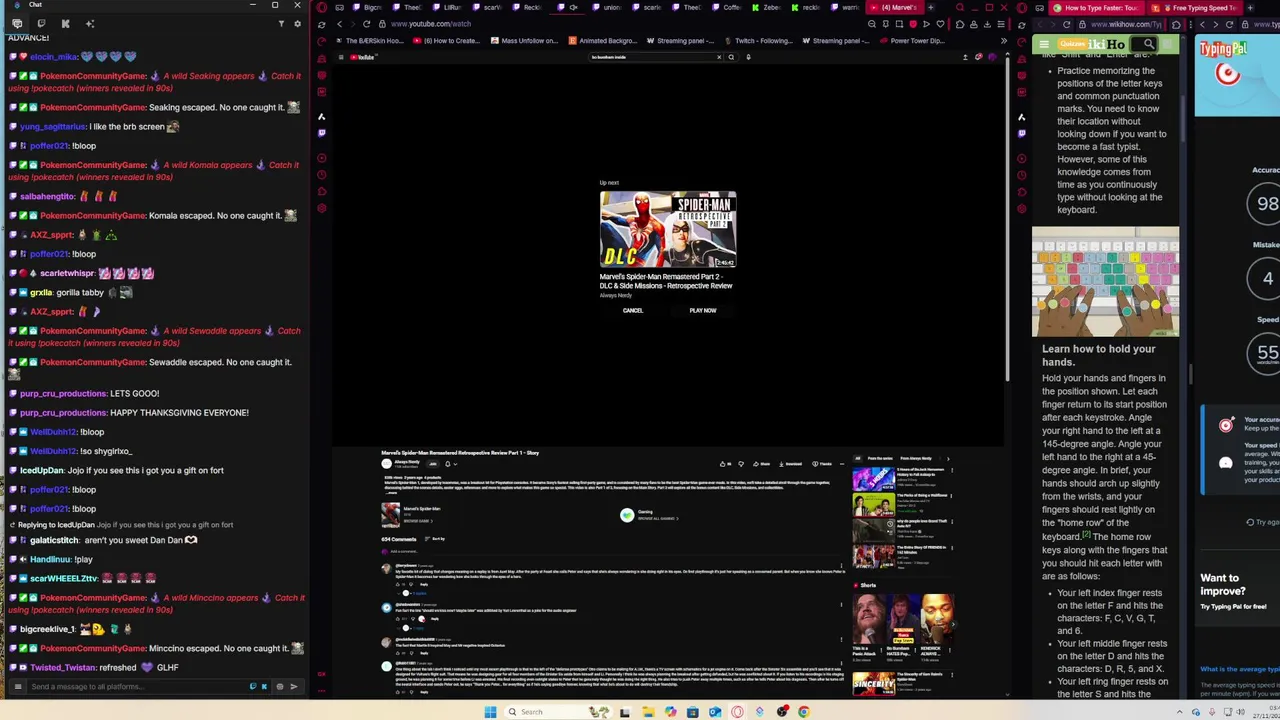Activate YouTube voice search microphone

tap(748, 57)
